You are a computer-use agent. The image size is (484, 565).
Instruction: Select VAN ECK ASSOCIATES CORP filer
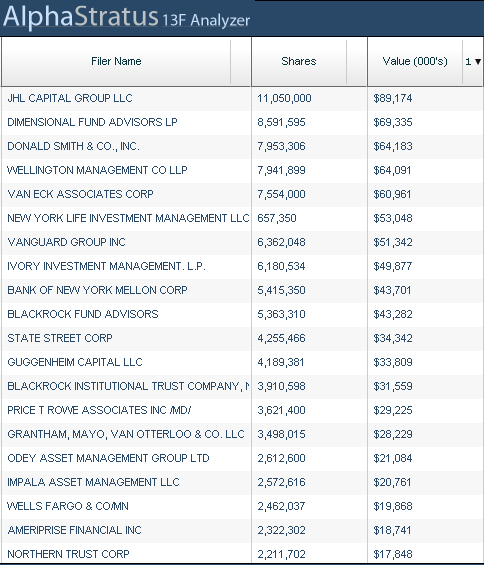80,194
